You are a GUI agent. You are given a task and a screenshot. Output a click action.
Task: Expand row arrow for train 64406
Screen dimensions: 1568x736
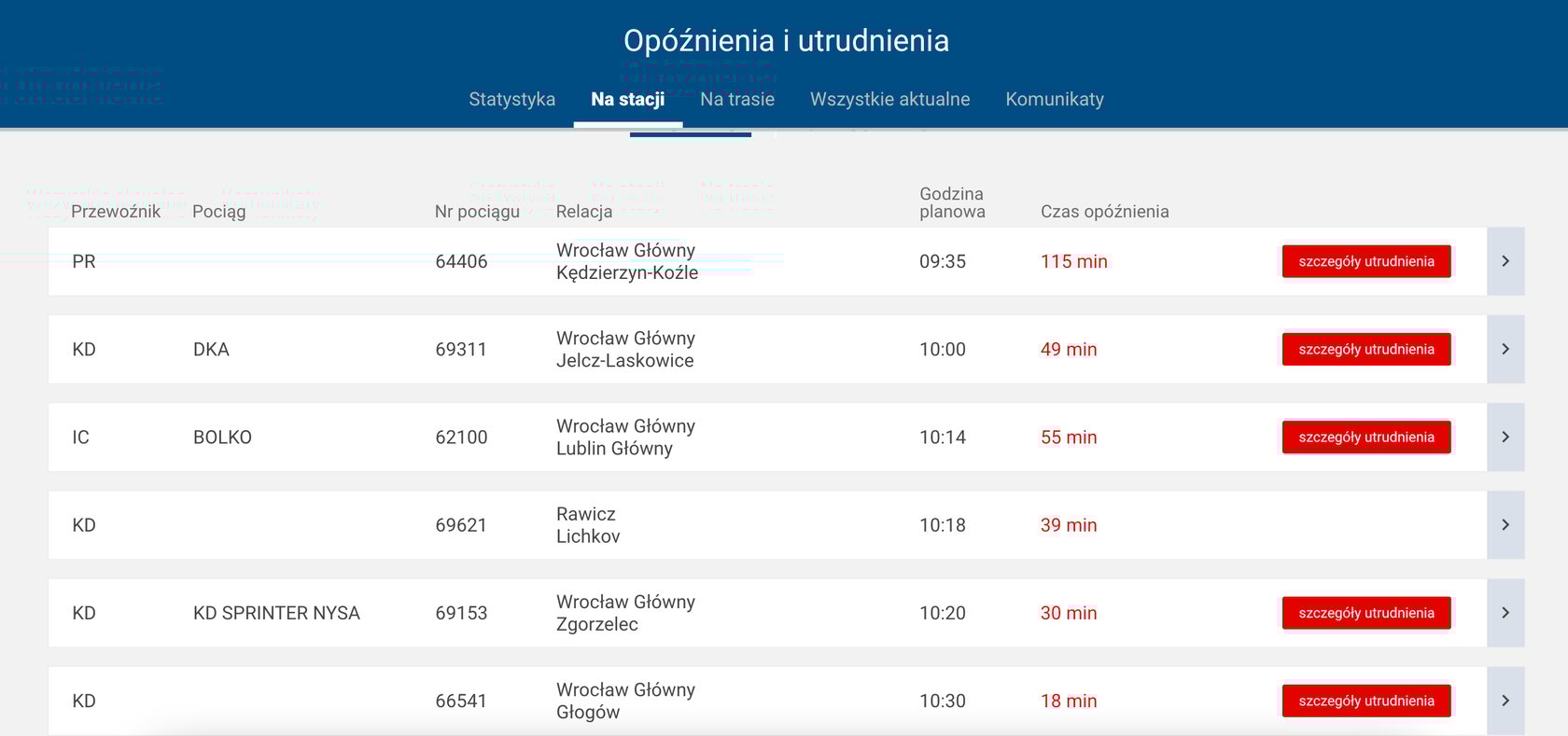click(1505, 261)
